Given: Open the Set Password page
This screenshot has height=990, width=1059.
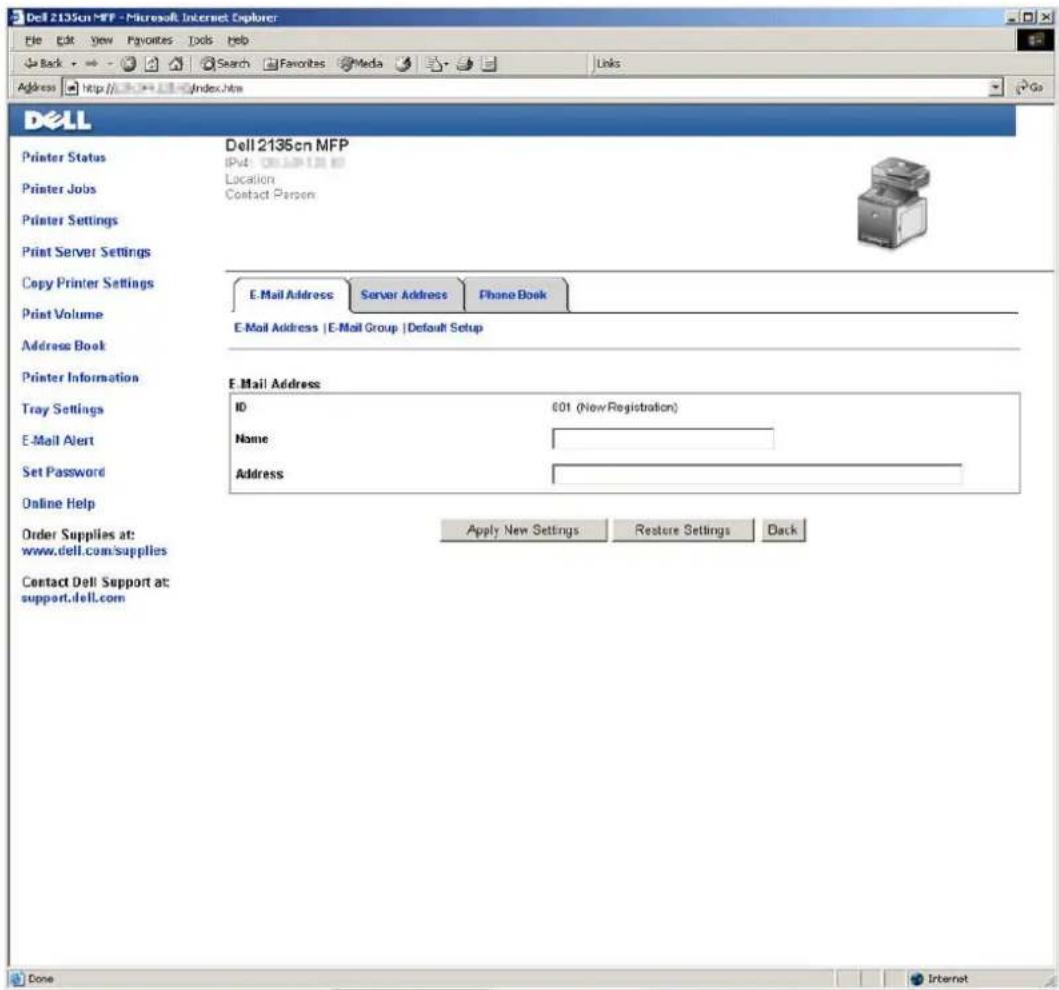Looking at the screenshot, I should 63,472.
